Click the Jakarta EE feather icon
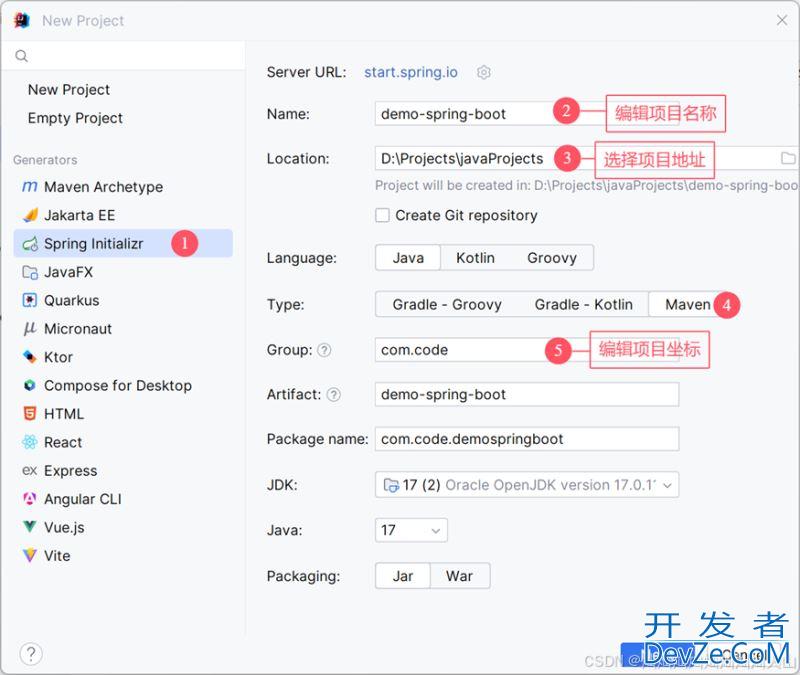Screen dimensions: 800x675 (30, 215)
